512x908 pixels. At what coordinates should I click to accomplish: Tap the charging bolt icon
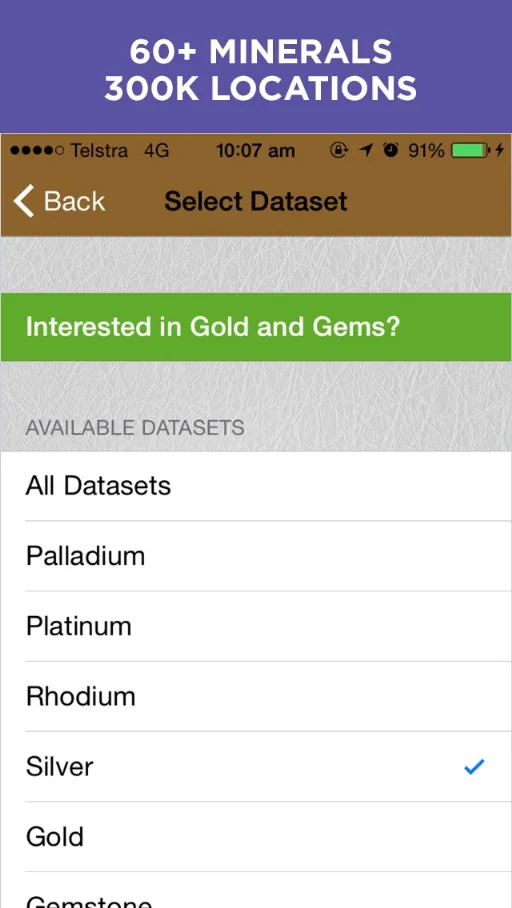[499, 151]
